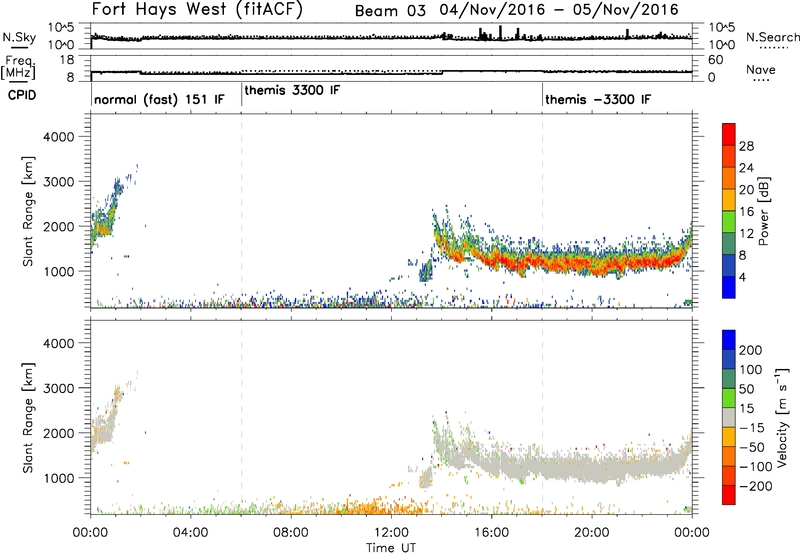
Task: Click the '4000' range tick of power panel
Action: (58, 137)
